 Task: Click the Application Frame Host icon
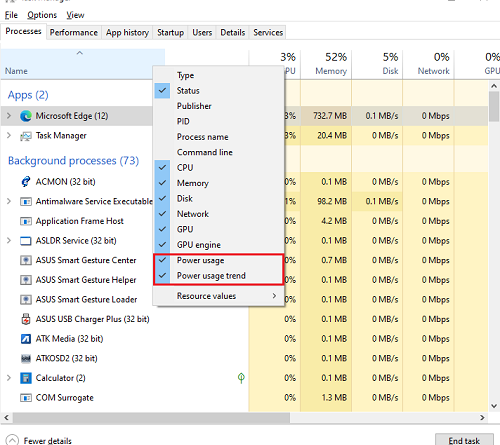tap(26, 221)
